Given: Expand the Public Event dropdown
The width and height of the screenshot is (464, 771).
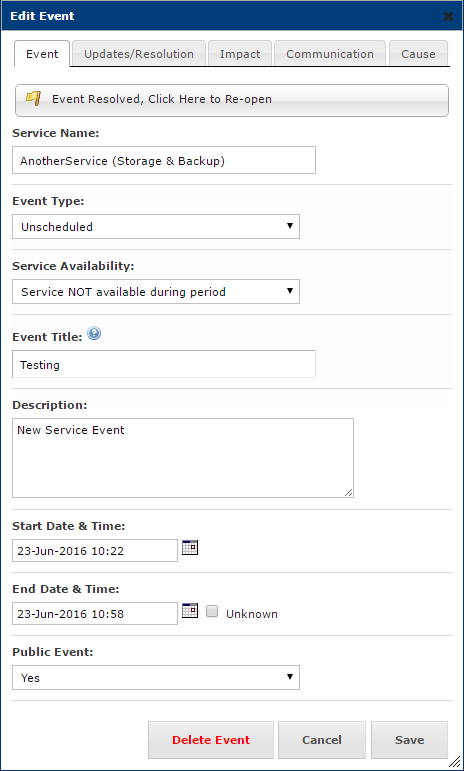Looking at the screenshot, I should point(156,678).
